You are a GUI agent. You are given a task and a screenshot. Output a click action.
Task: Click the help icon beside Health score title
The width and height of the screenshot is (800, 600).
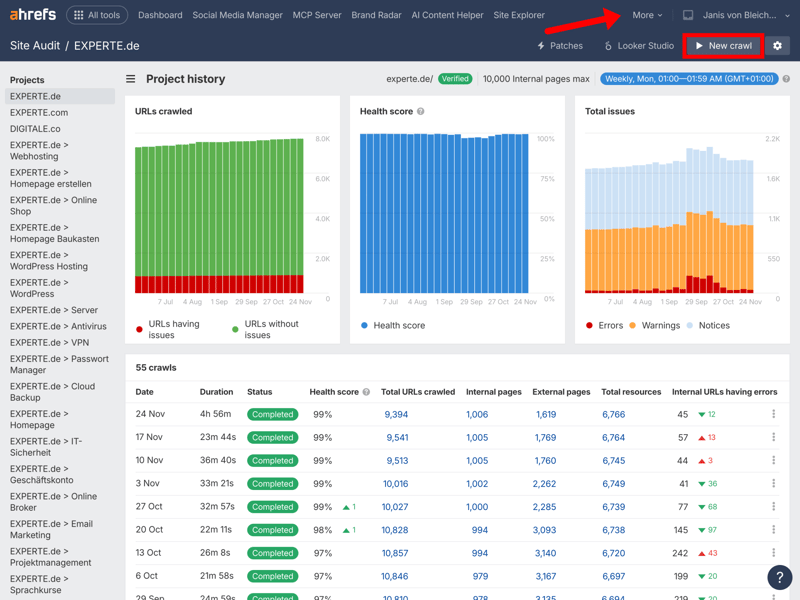tap(420, 112)
